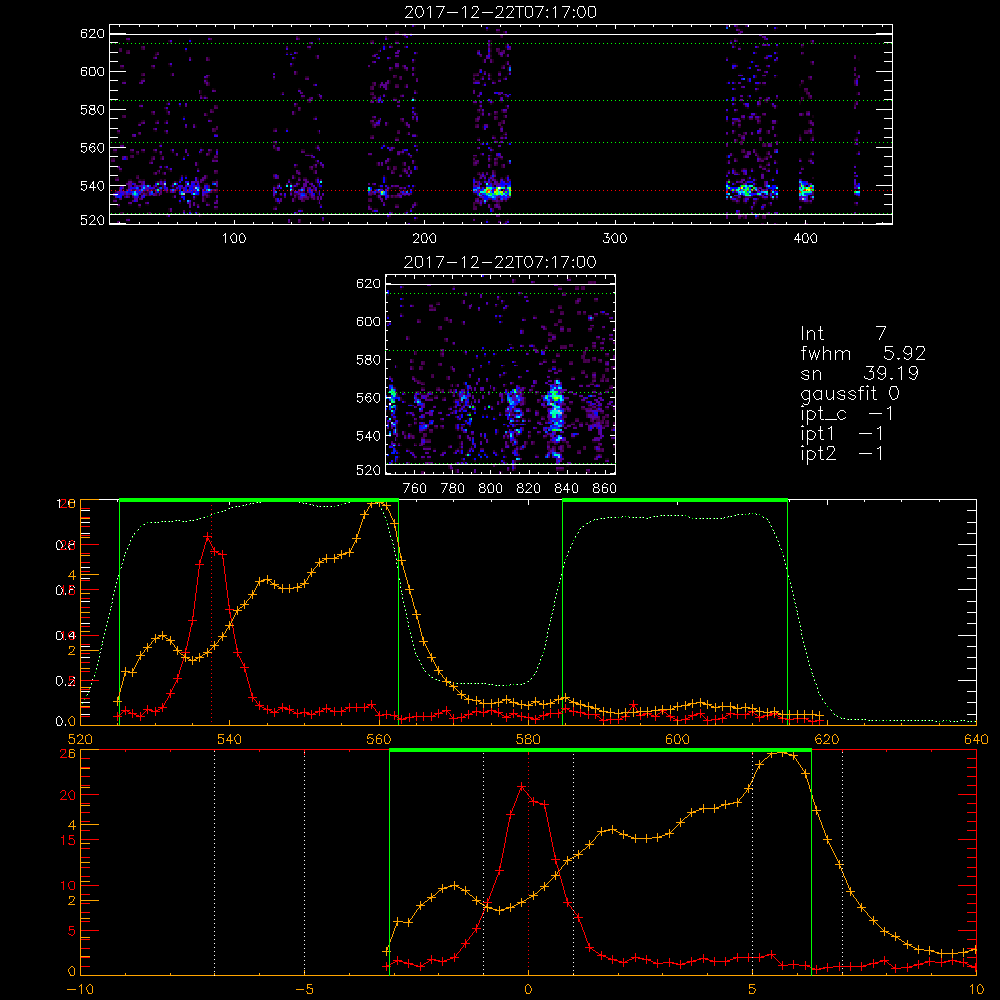Select the 'fwhm 5.92' readout line
Screen dimensions: 1000x1000
(863, 353)
